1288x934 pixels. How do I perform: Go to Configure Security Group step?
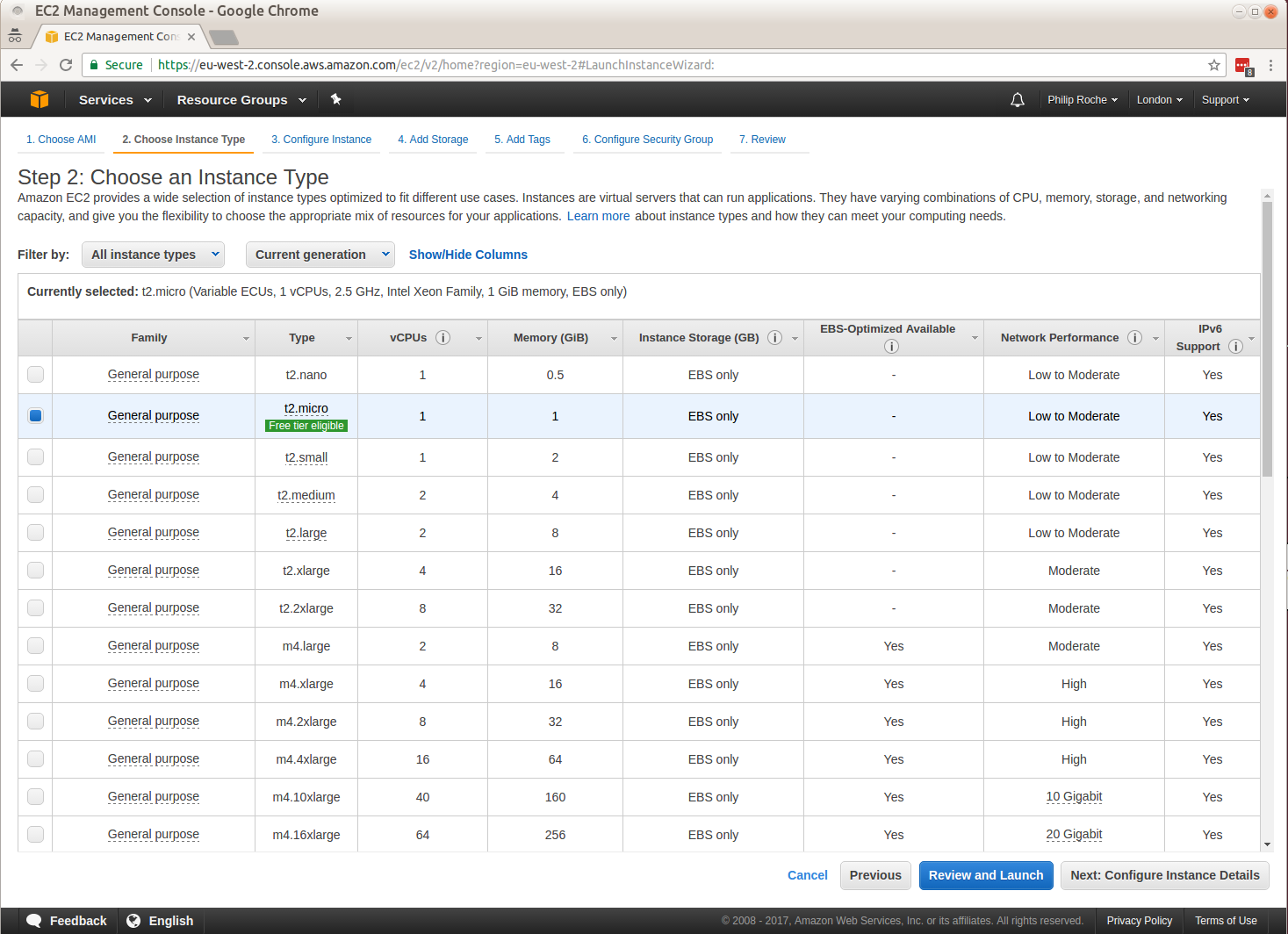[647, 140]
